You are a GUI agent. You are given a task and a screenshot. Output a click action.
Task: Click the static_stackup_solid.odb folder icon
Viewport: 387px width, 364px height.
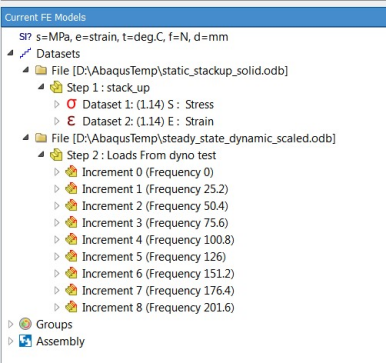click(x=41, y=70)
